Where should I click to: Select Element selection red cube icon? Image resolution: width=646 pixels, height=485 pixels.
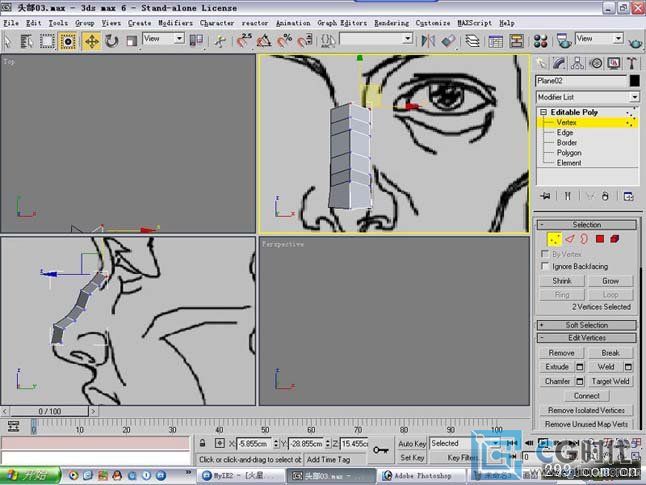(615, 239)
